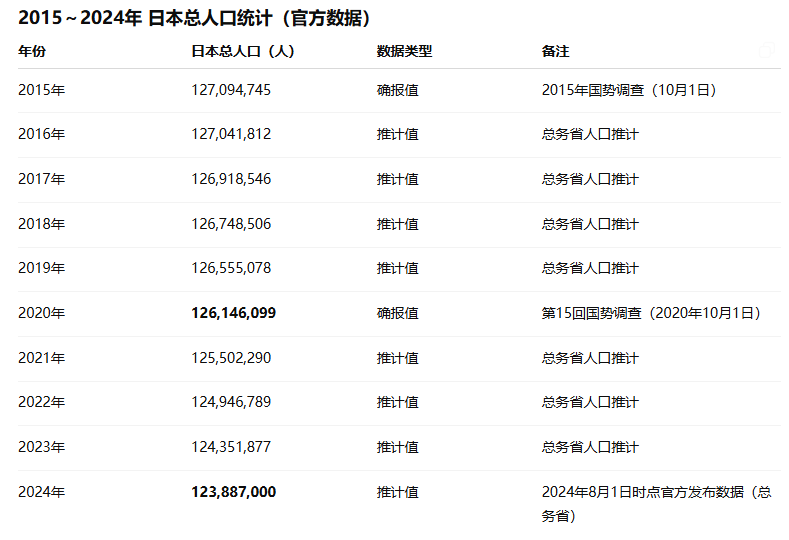This screenshot has width=789, height=540.
Task: Click the 备注 column header
Action: pyautogui.click(x=555, y=51)
